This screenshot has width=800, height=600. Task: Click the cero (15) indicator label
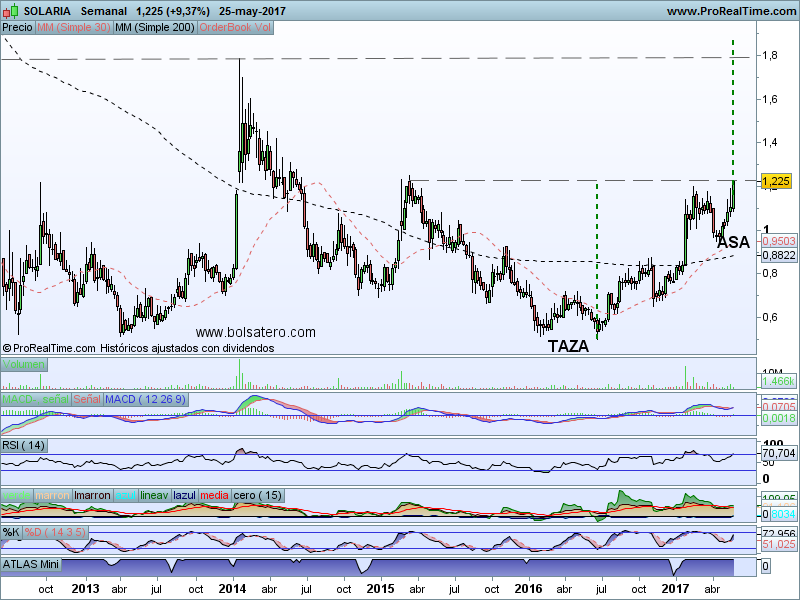(x=257, y=495)
